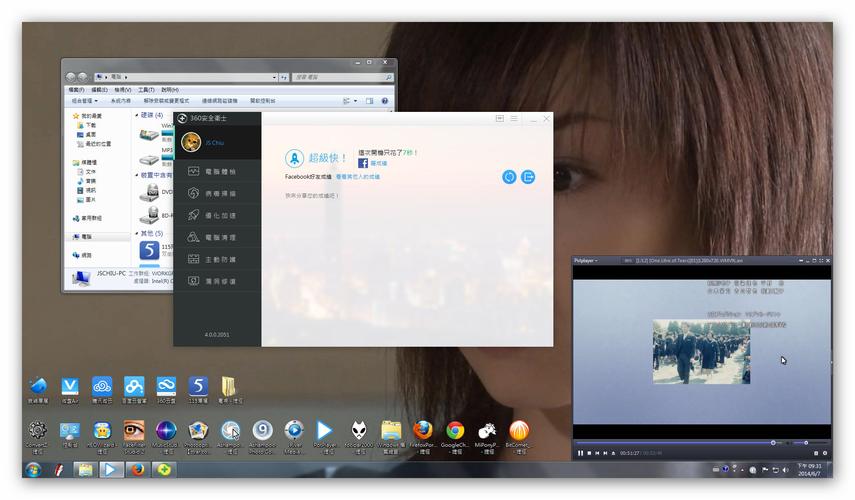Expand the 組合管理 dropdown in Explorer
Image resolution: width=855 pixels, height=500 pixels.
click(x=84, y=100)
